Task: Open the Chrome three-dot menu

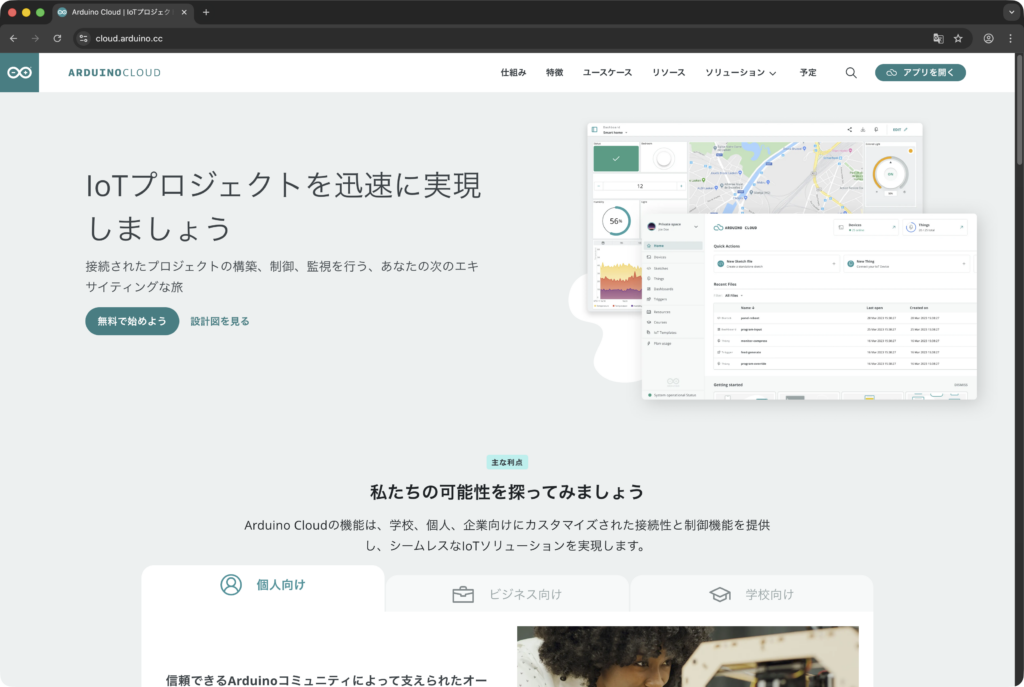Action: (x=1008, y=39)
